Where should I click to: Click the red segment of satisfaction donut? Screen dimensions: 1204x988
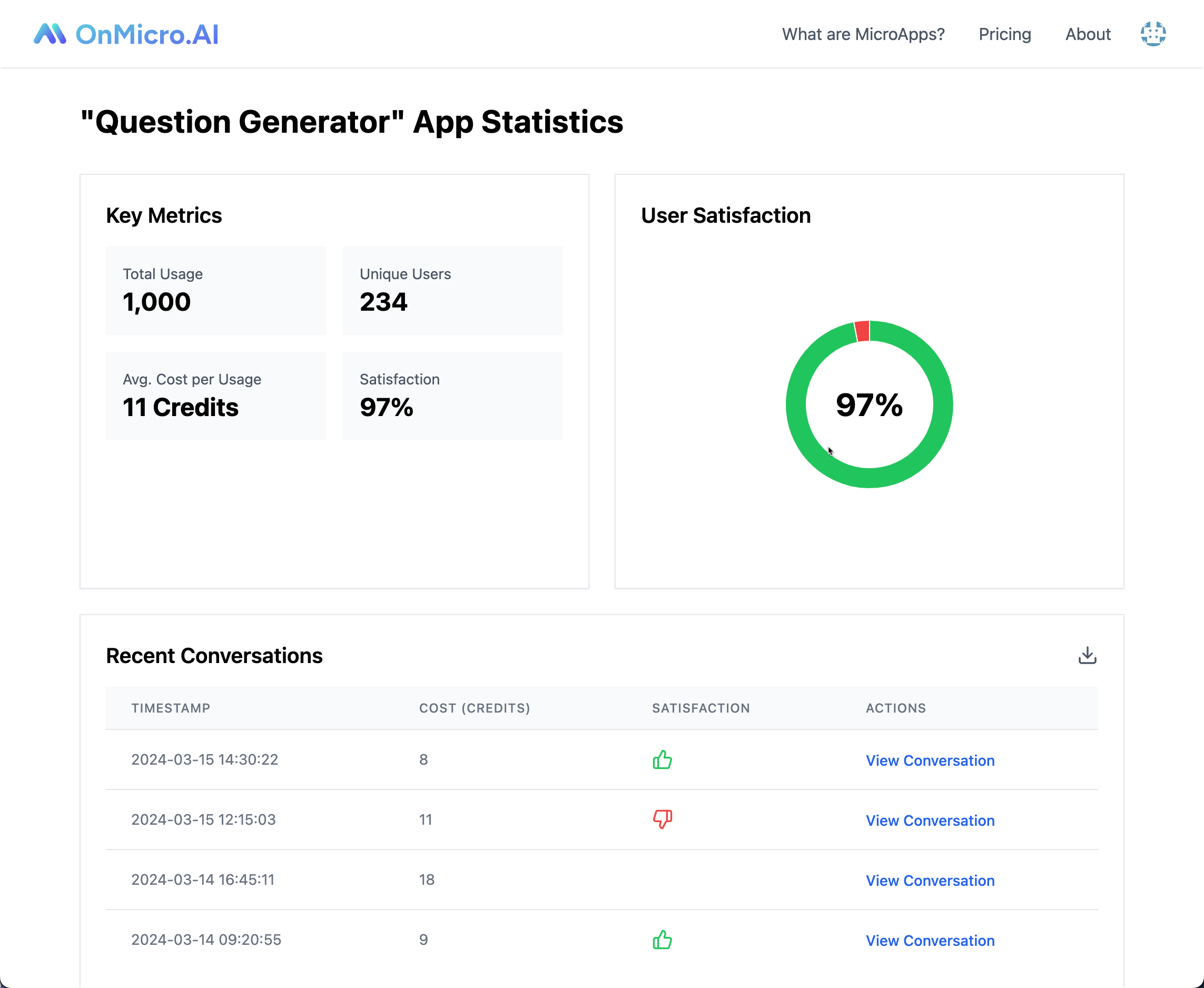click(862, 331)
